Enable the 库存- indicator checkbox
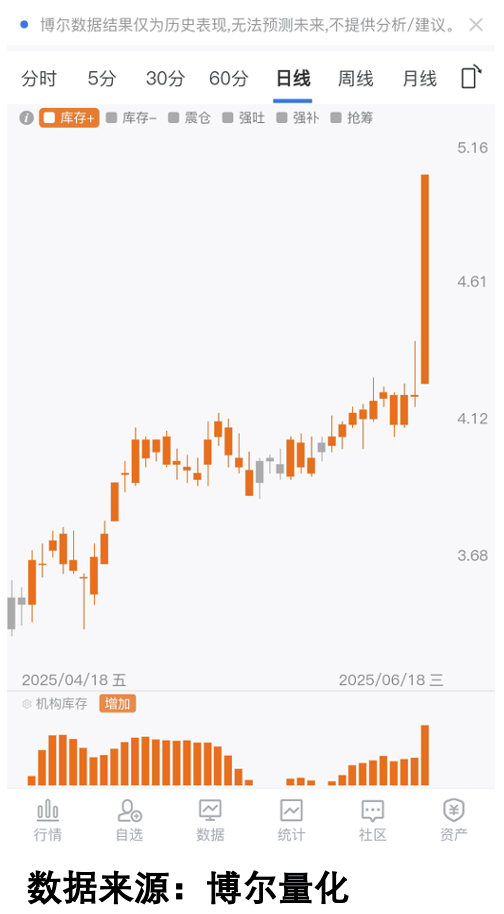The image size is (504, 914). tap(111, 118)
